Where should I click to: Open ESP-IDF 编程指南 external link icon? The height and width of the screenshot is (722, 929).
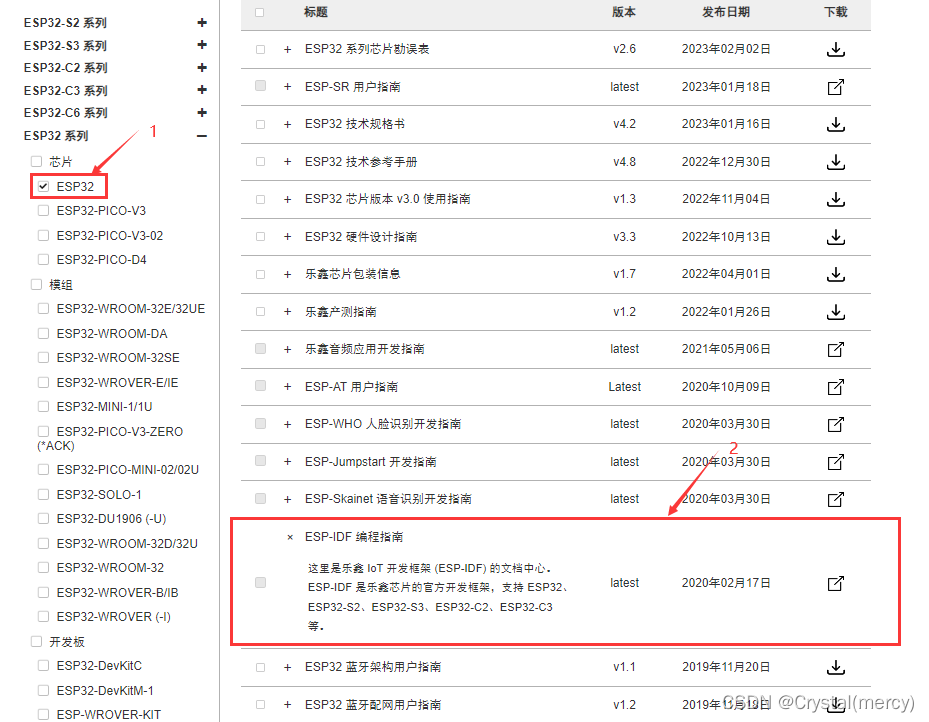[x=835, y=583]
